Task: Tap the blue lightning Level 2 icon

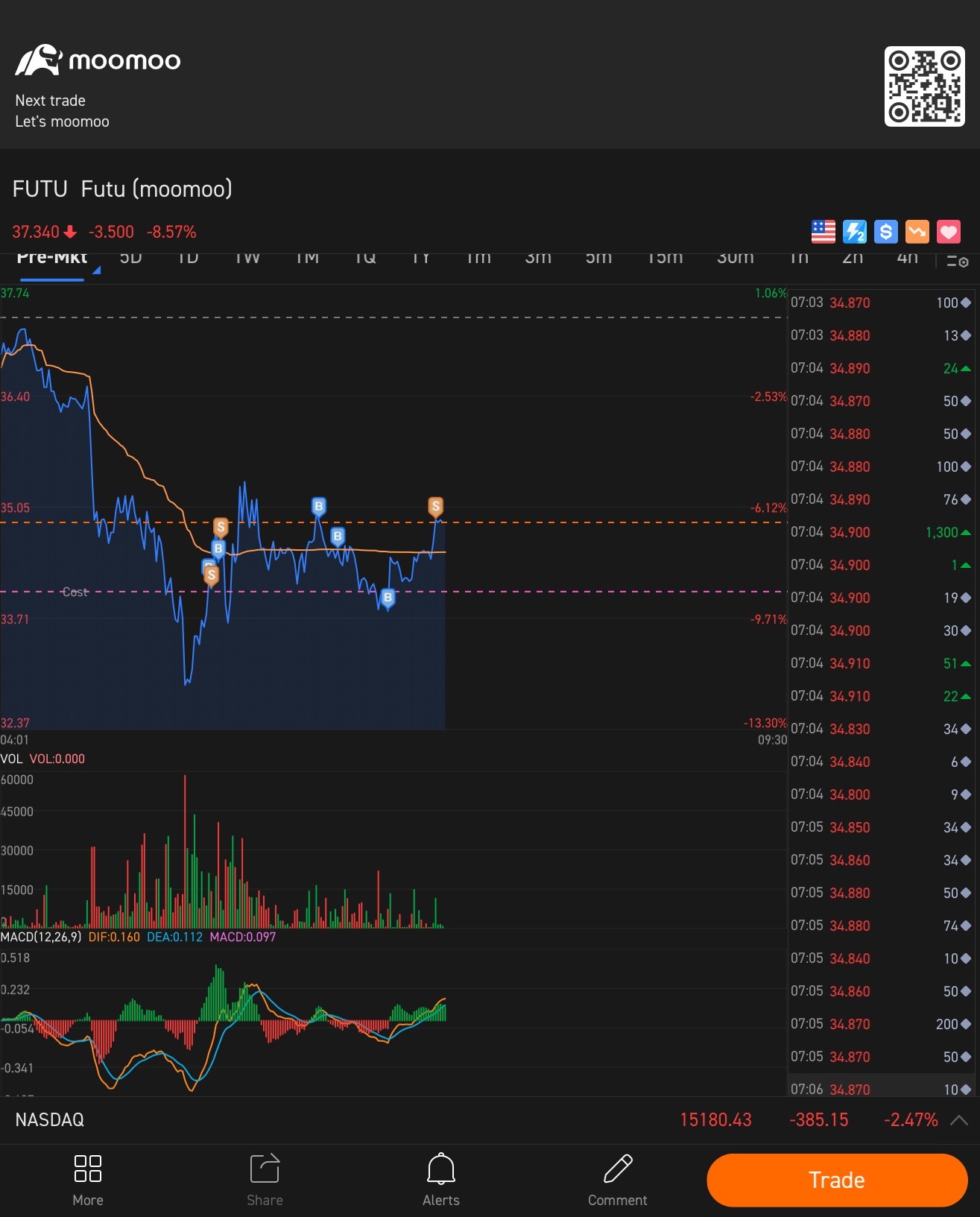Action: tap(855, 232)
